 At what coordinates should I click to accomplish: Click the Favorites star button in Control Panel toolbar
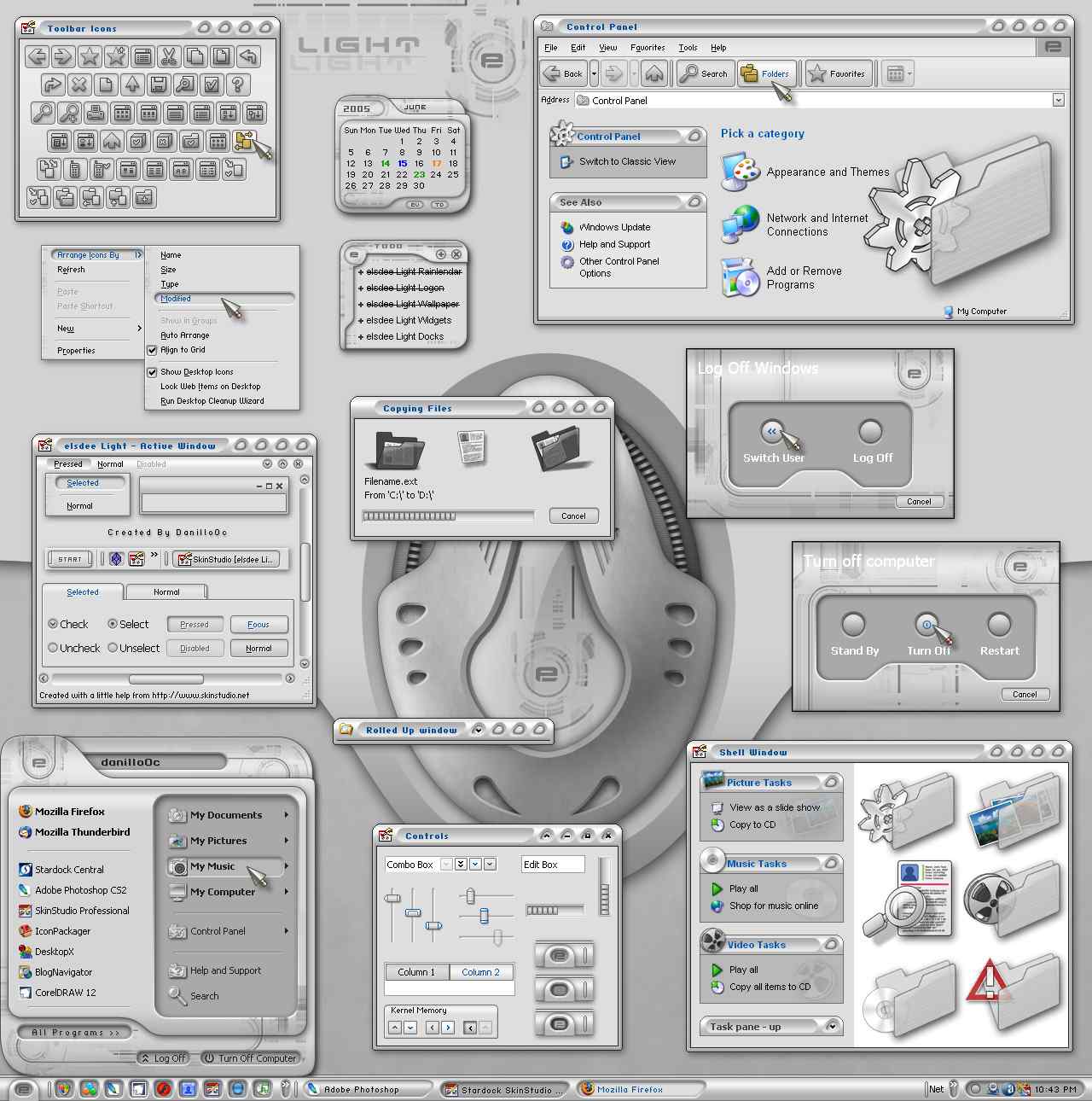838,73
